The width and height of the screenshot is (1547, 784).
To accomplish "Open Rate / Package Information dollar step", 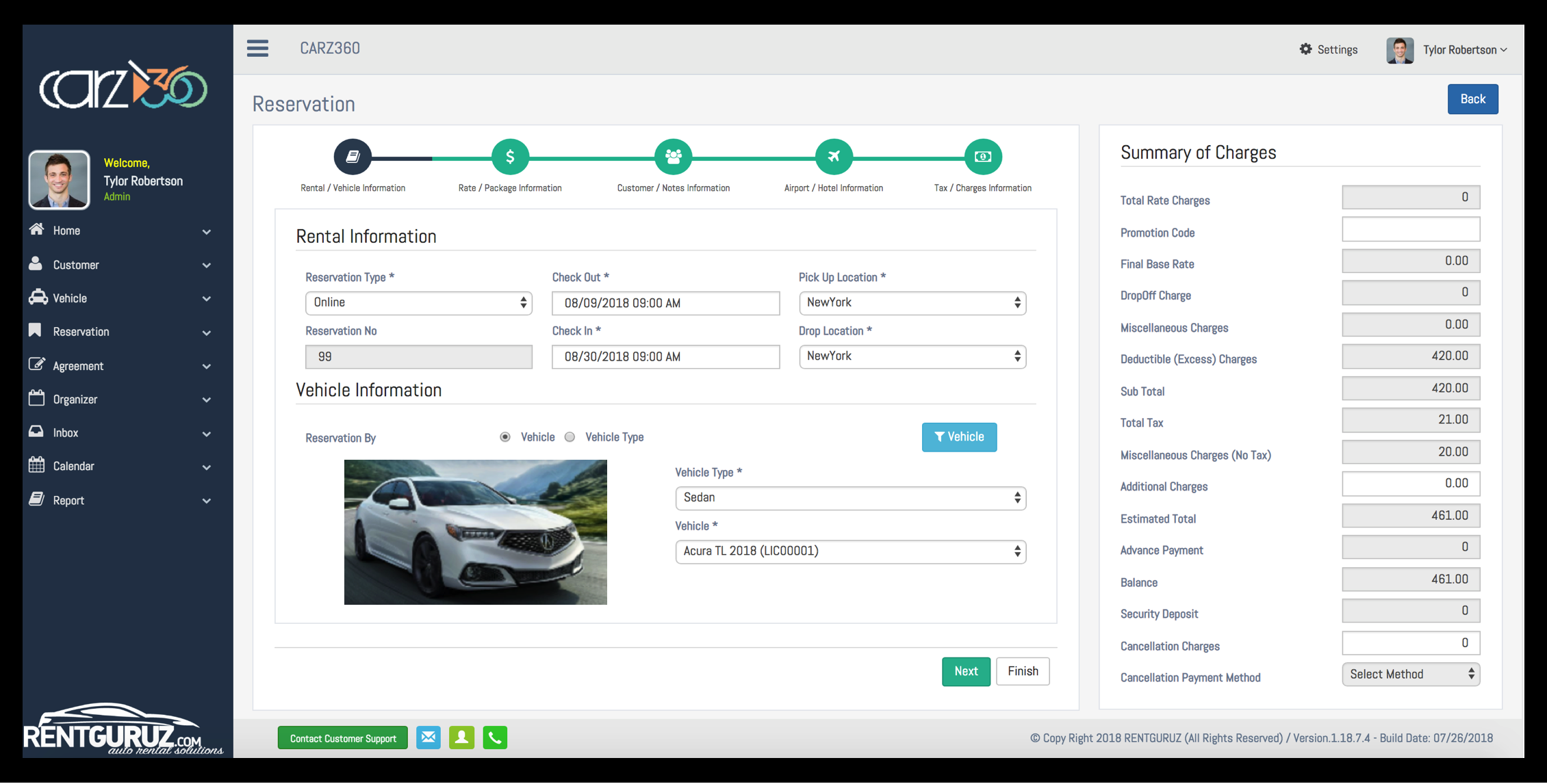I will [510, 157].
